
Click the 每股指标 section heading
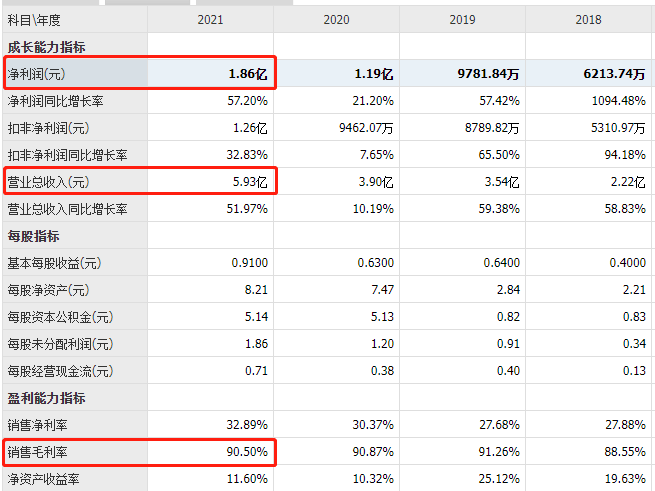(34, 236)
